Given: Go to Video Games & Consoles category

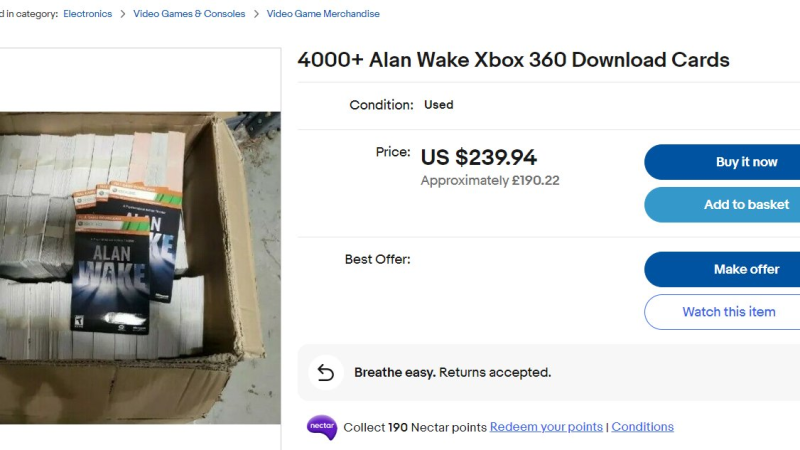Looking at the screenshot, I should pyautogui.click(x=189, y=14).
